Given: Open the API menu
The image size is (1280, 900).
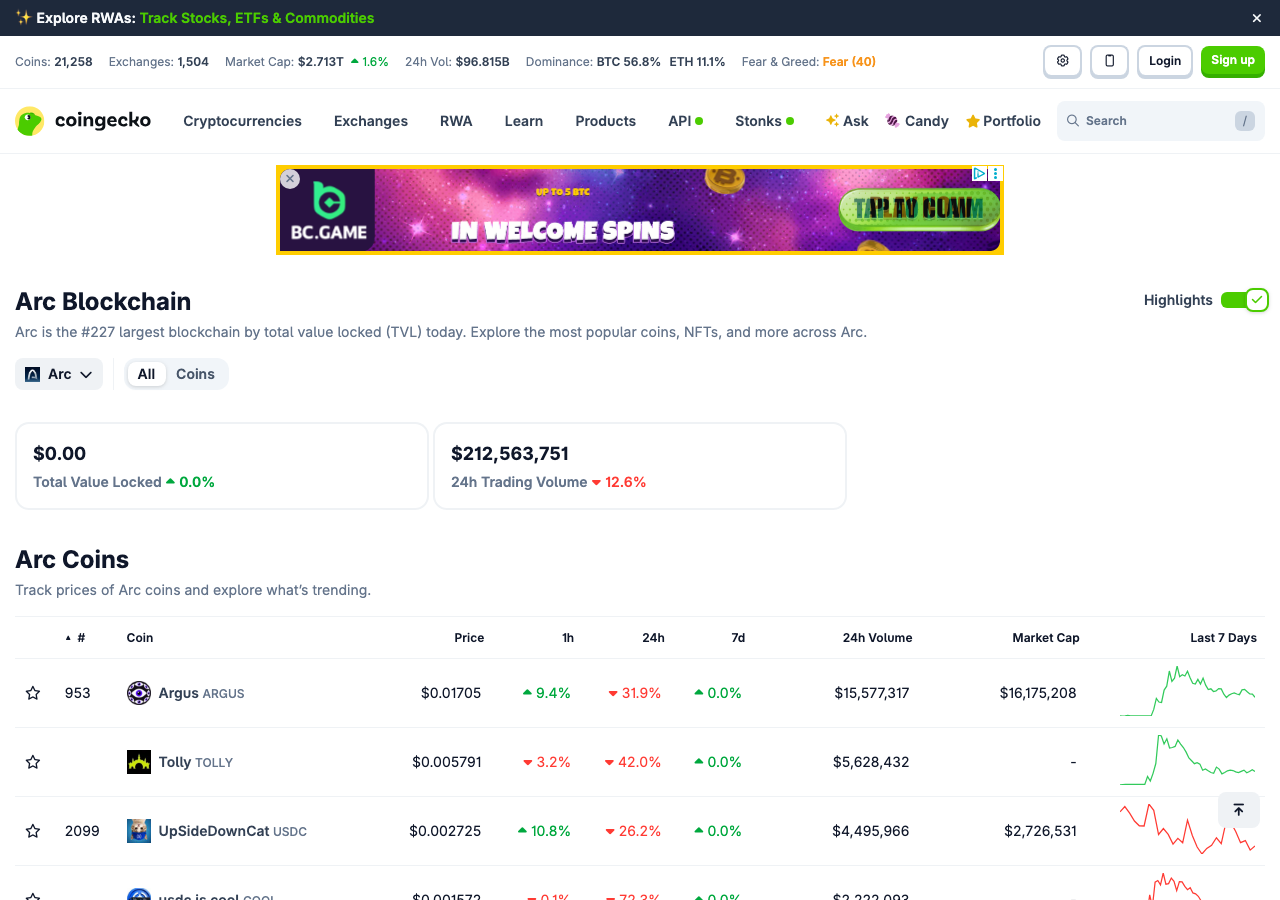Looking at the screenshot, I should pos(685,121).
